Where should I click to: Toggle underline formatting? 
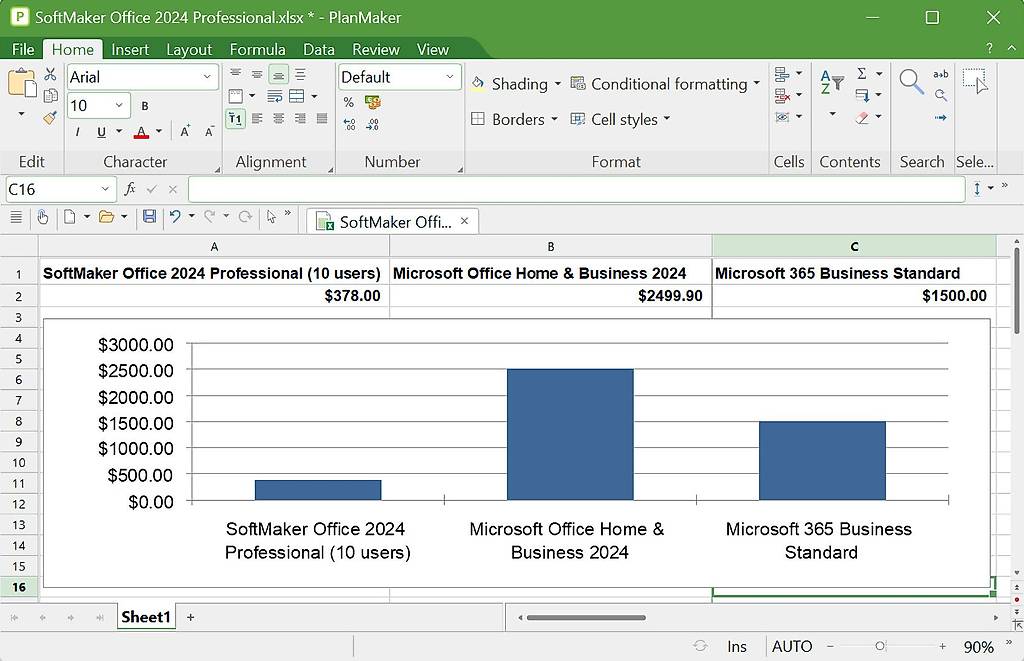tap(101, 131)
